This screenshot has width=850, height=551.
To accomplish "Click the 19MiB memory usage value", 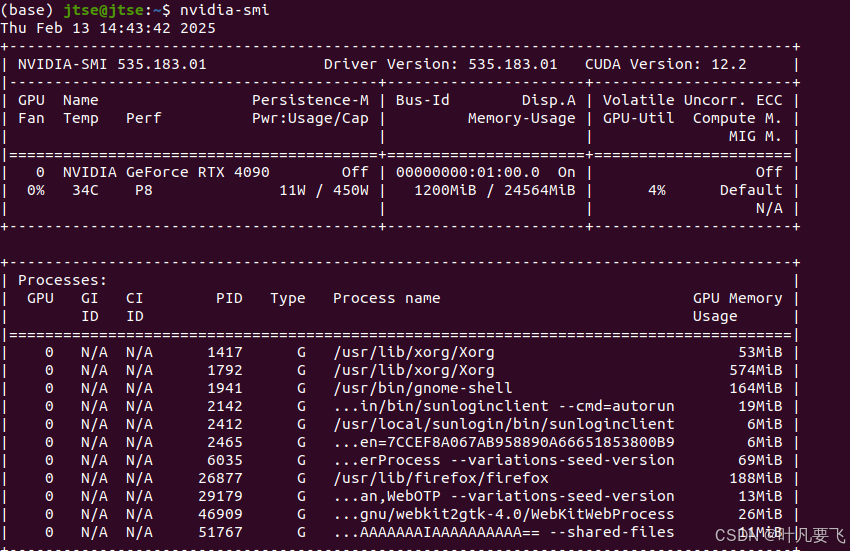I will coord(760,406).
